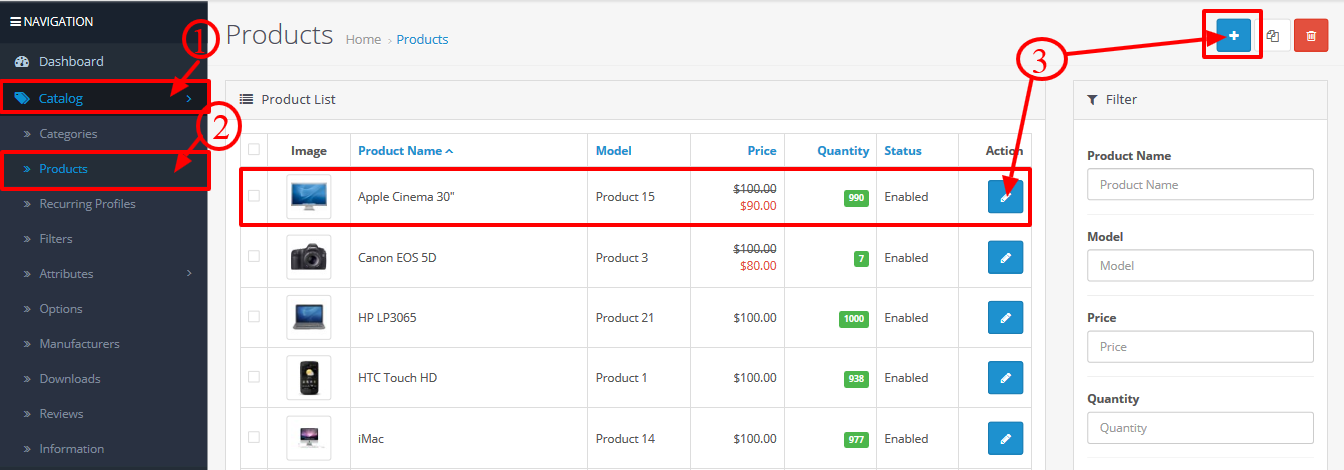Screen dimensions: 1344x470
Task: Click the 'Image' column header
Action: [309, 151]
